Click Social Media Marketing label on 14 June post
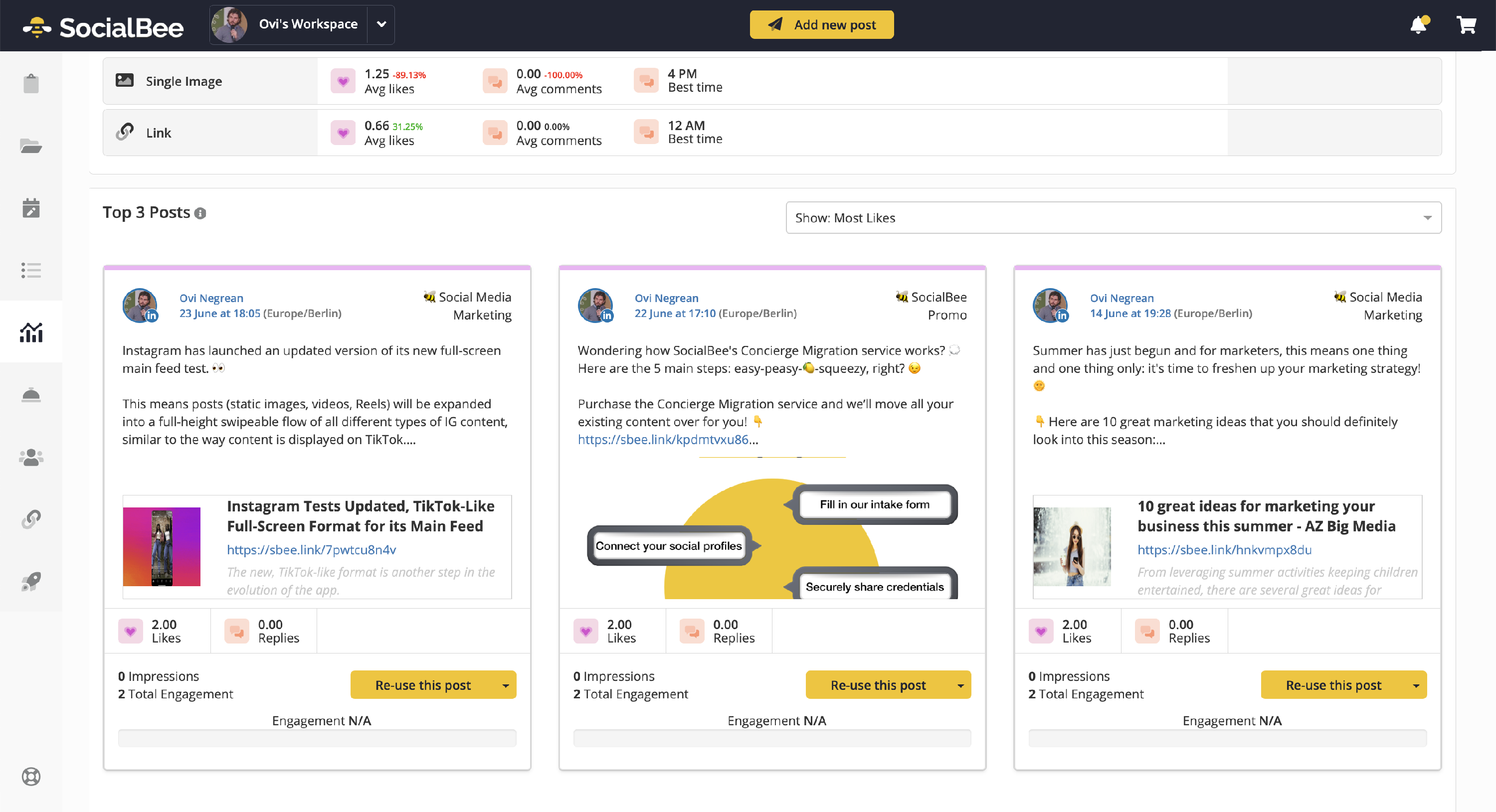This screenshot has height=812, width=1496. 1378,306
